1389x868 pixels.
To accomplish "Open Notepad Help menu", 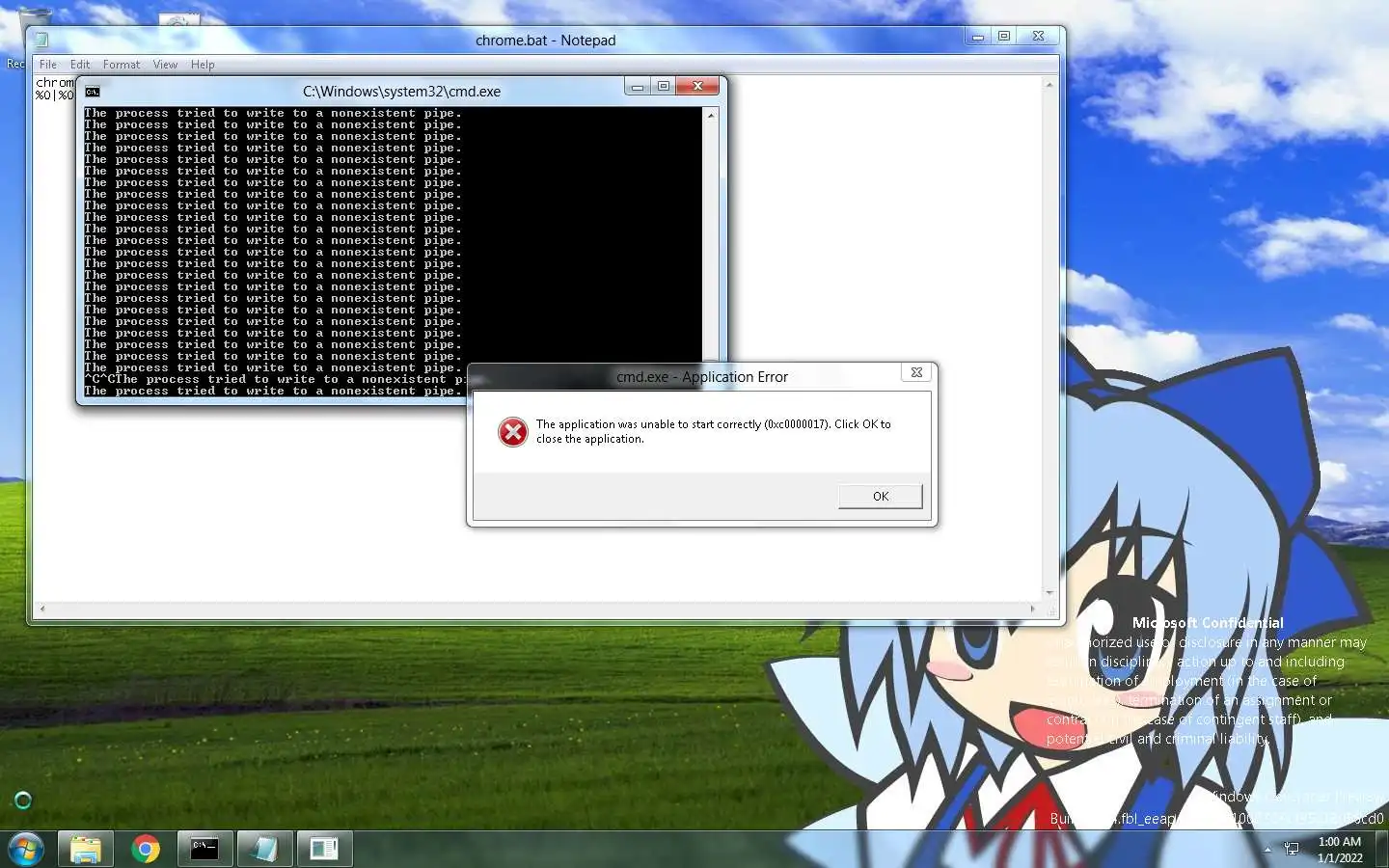I will 203,65.
